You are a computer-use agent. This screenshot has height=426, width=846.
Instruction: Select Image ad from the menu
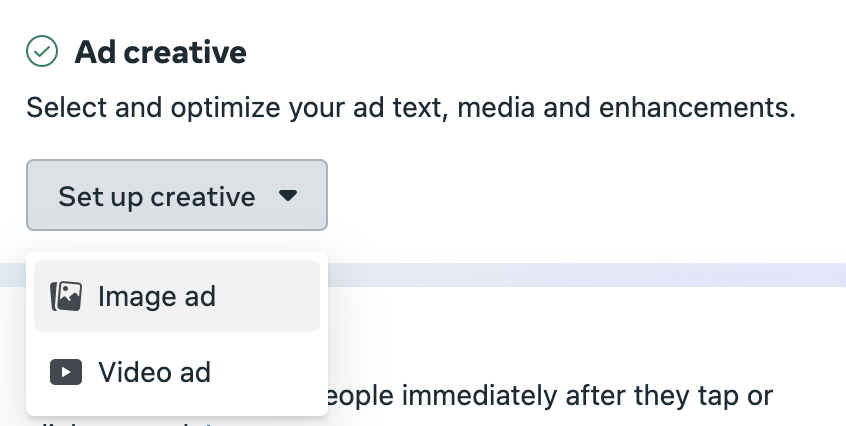click(x=177, y=296)
